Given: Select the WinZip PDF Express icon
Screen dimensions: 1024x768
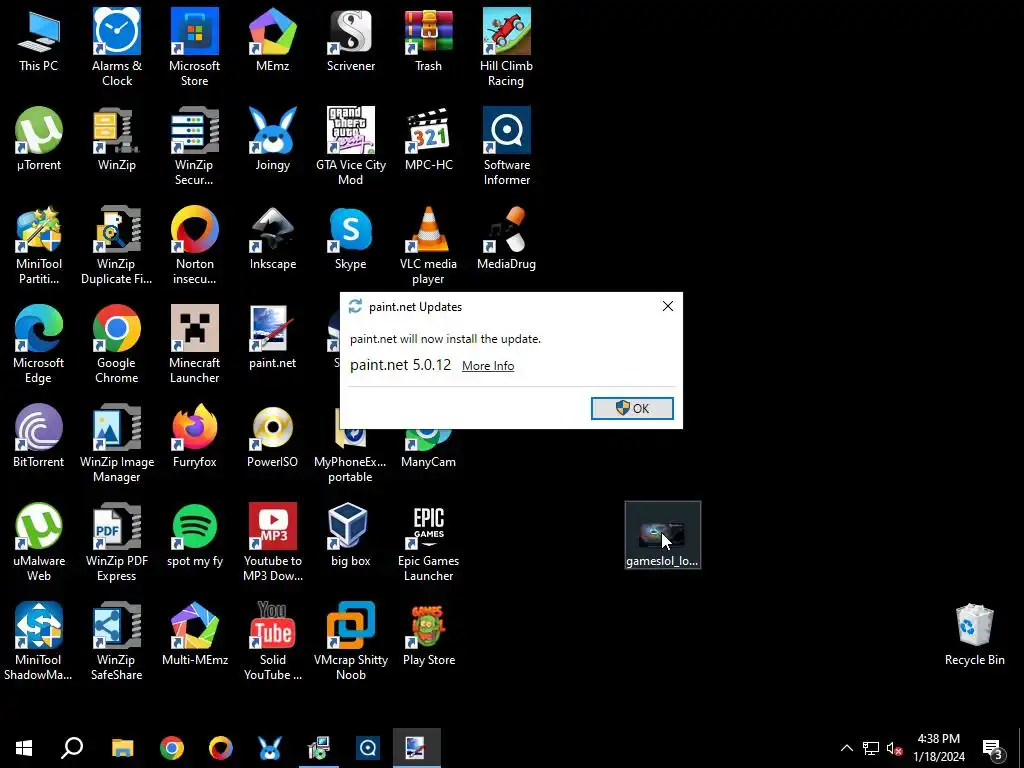Looking at the screenshot, I should [x=117, y=542].
